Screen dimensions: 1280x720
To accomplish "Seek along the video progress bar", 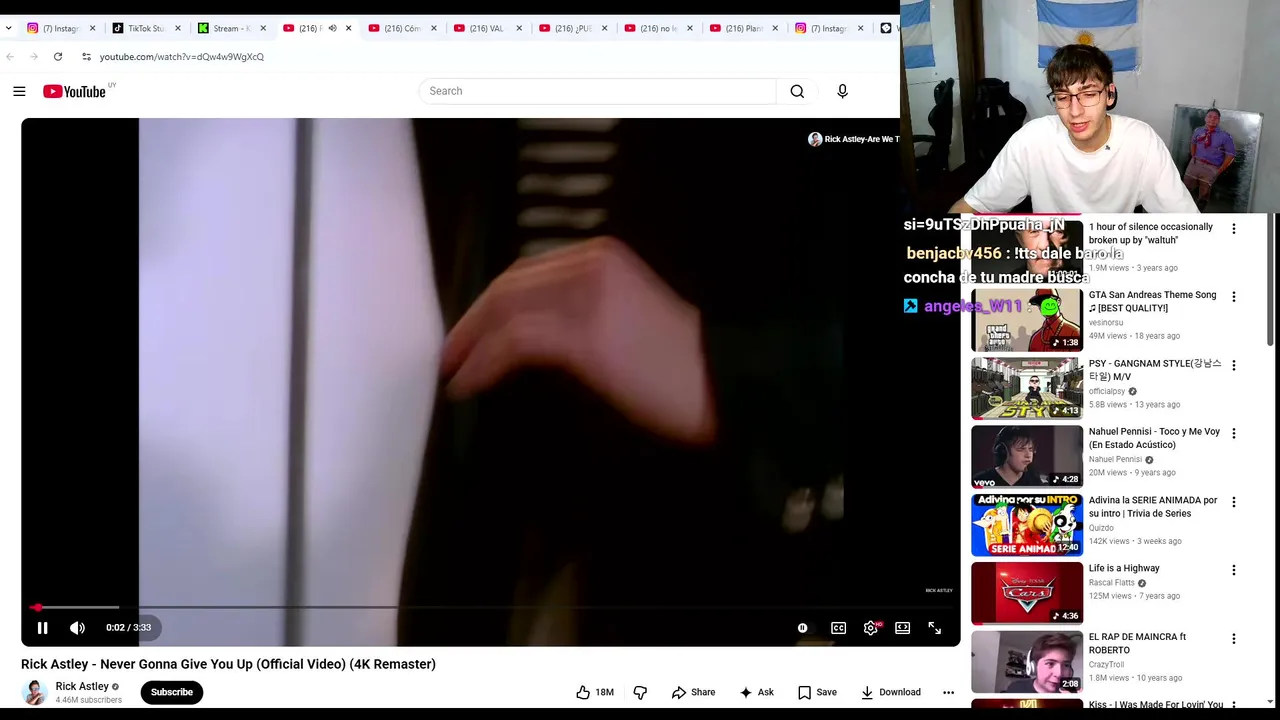I will tap(490, 607).
